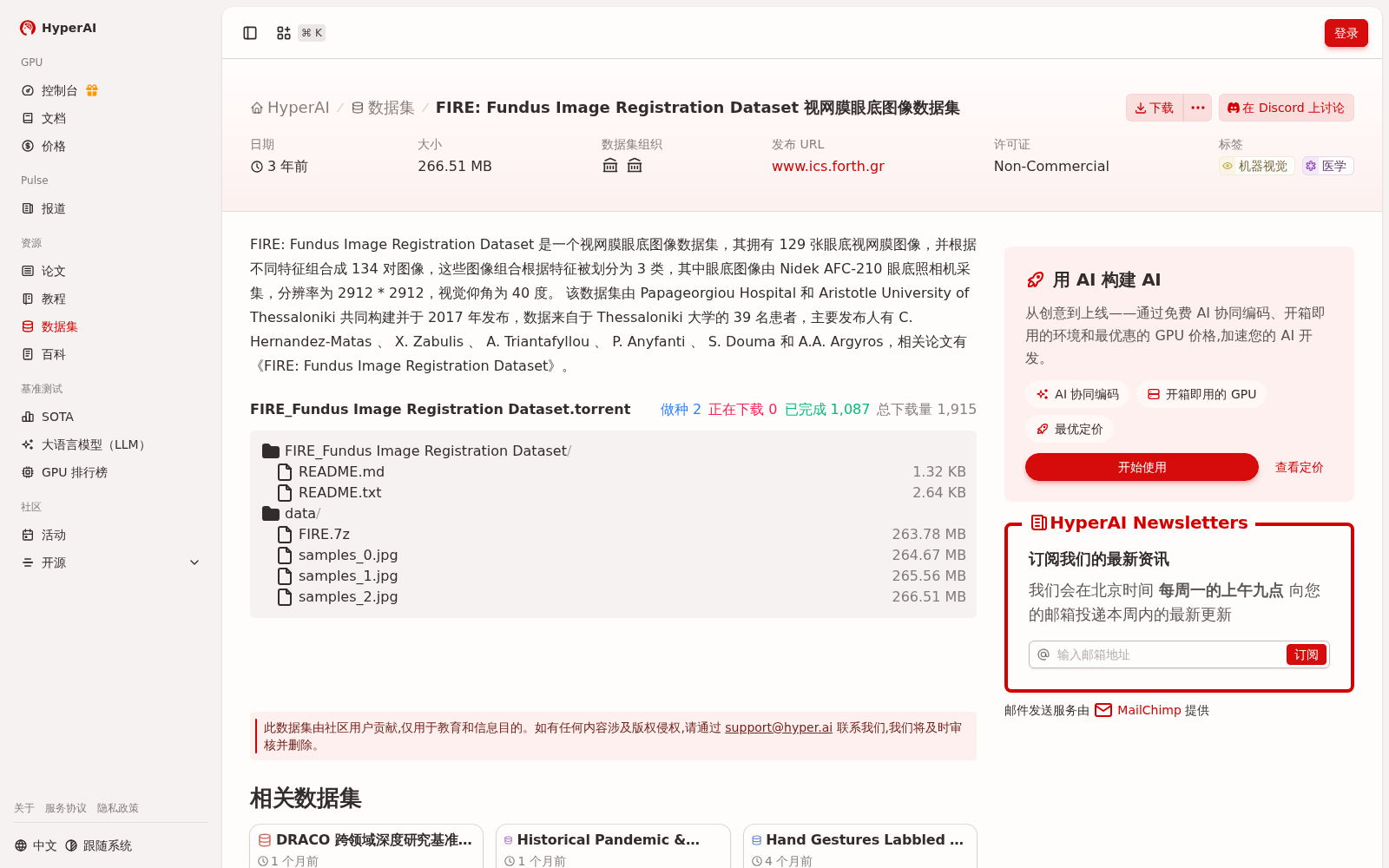
Task: Open the command search grid icon
Action: 283,33
